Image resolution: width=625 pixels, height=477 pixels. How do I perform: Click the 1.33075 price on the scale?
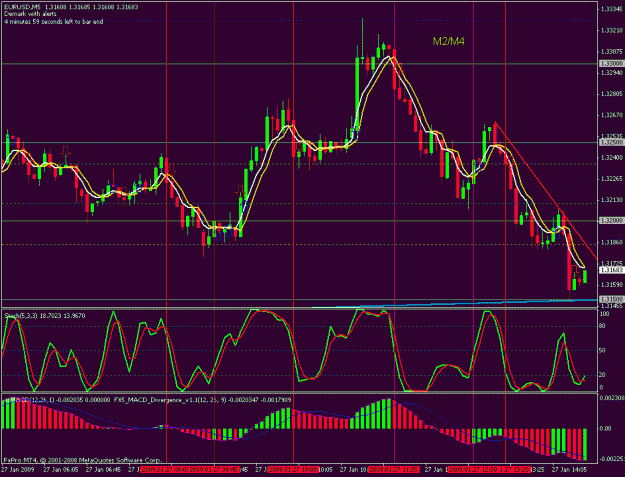611,51
